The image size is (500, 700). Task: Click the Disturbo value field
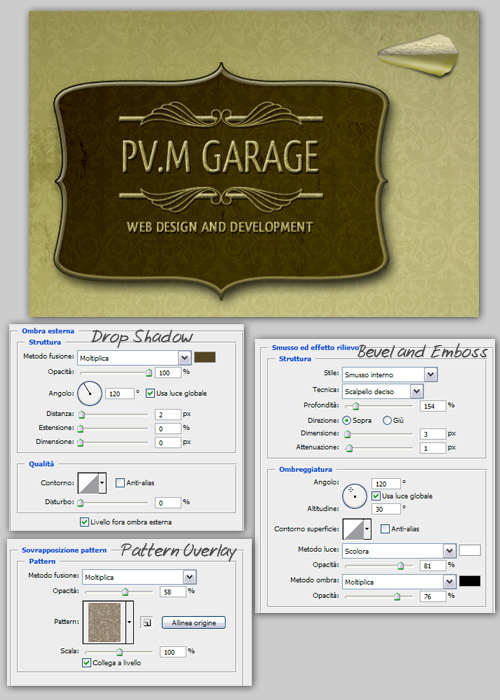(168, 503)
